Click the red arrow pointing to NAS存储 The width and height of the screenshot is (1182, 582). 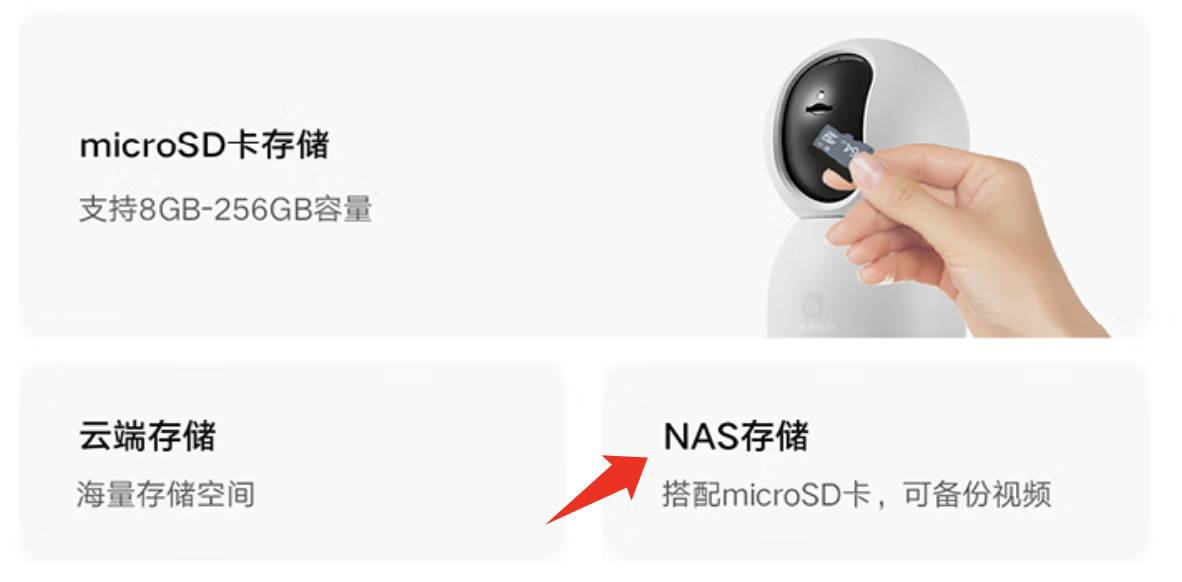pyautogui.click(x=598, y=489)
